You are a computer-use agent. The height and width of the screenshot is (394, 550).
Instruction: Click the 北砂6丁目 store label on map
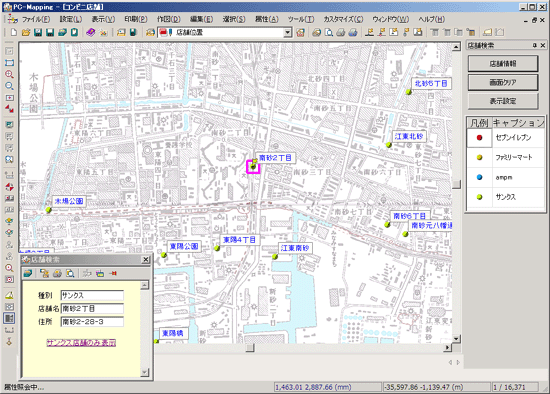(x=431, y=84)
